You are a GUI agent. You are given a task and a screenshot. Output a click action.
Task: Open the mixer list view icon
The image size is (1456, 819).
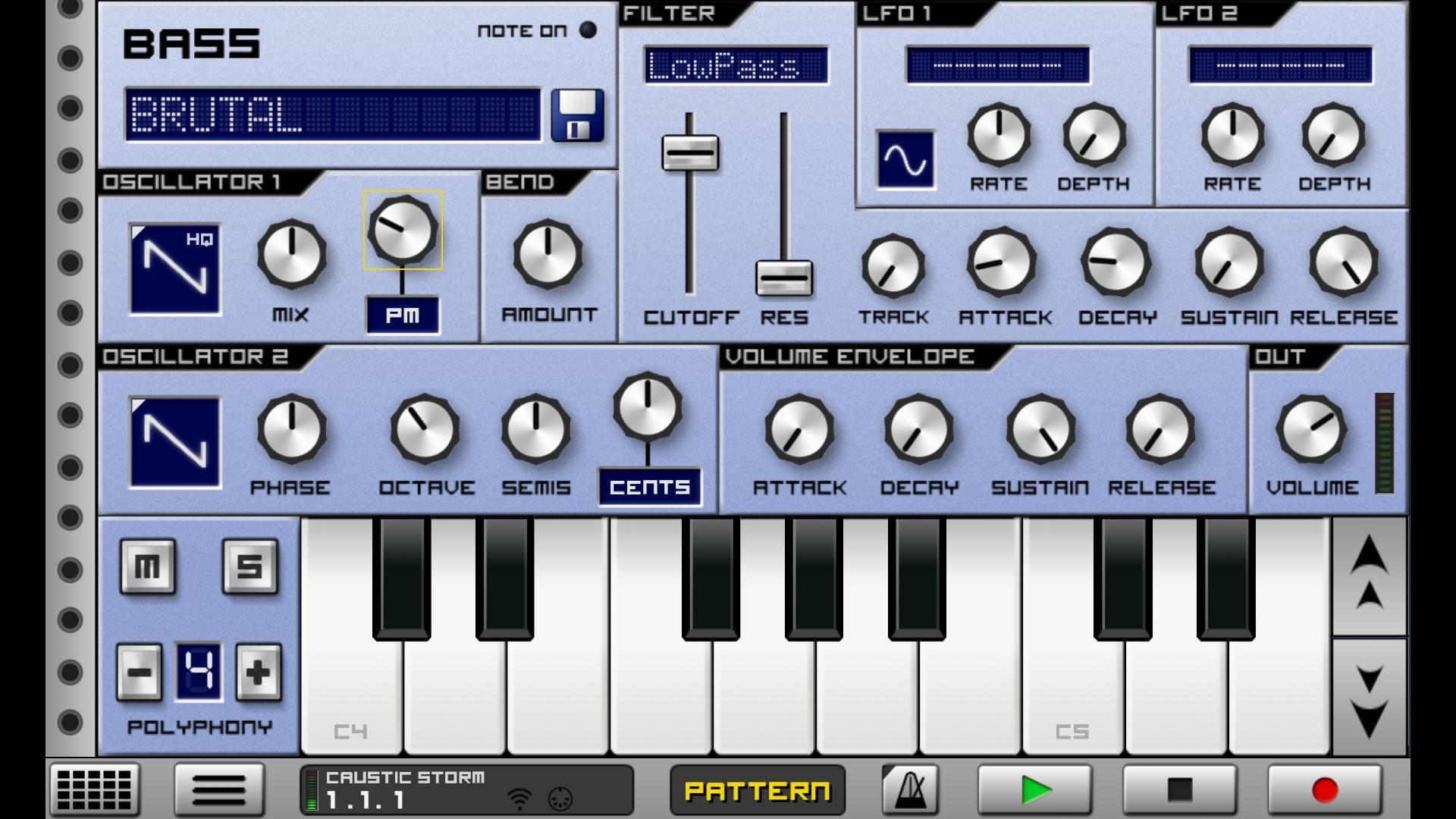point(219,789)
